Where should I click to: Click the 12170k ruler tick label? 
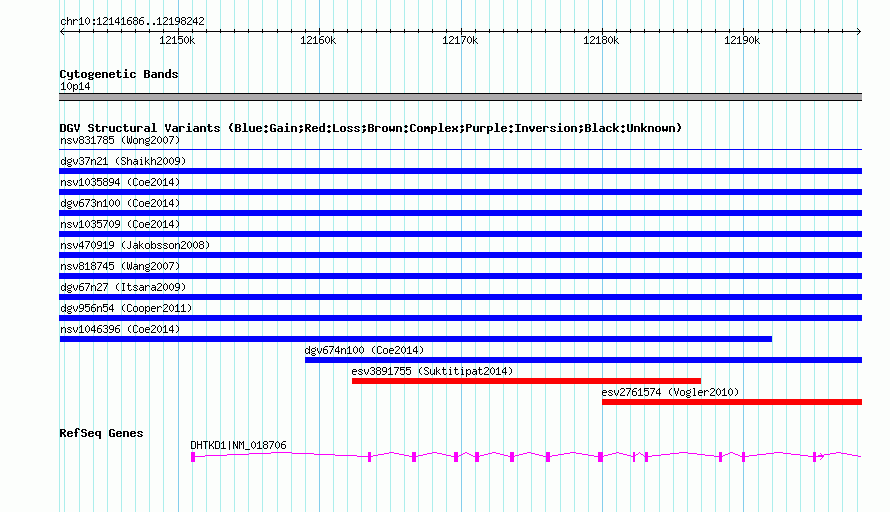tap(460, 40)
